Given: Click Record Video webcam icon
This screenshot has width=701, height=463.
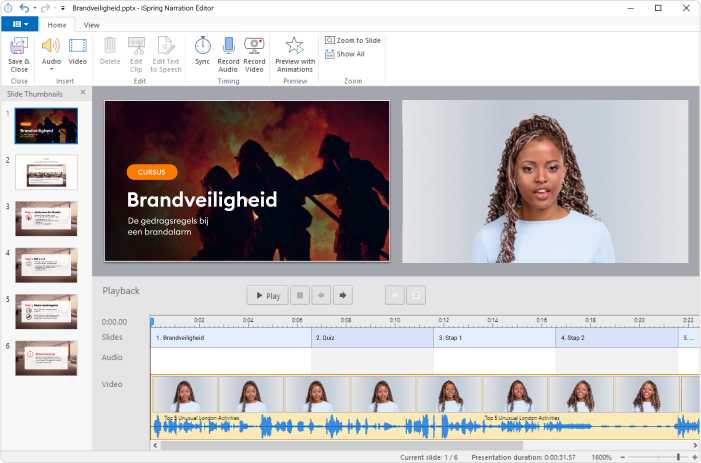Looking at the screenshot, I should 254,46.
